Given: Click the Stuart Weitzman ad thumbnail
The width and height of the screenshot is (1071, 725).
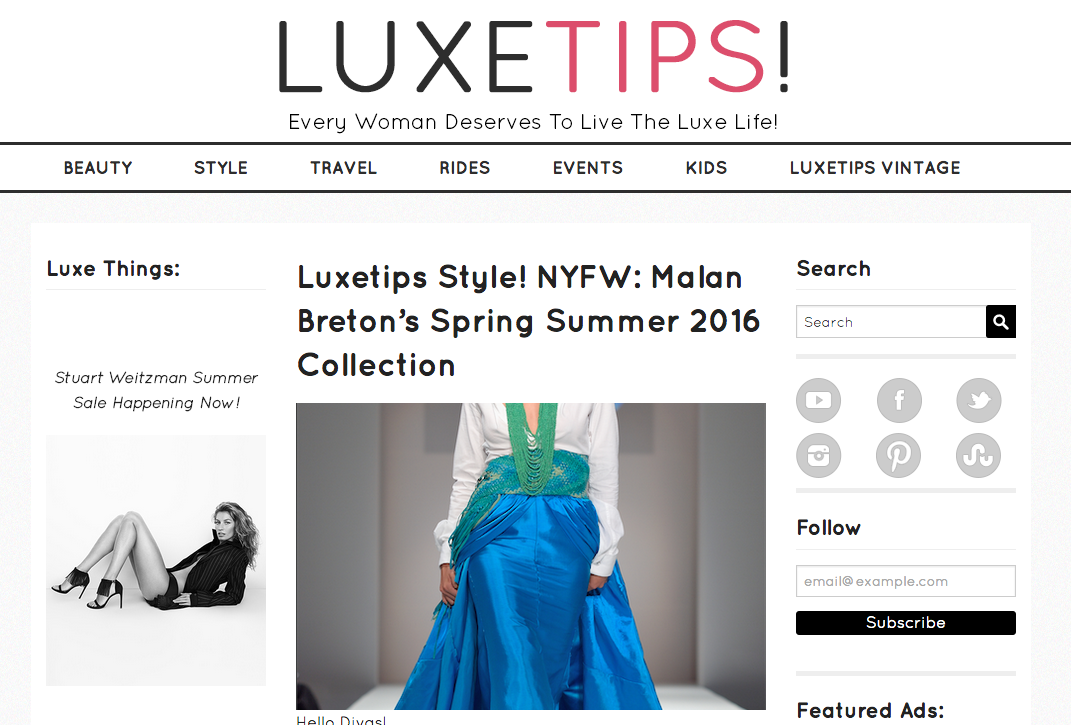Looking at the screenshot, I should (x=156, y=560).
